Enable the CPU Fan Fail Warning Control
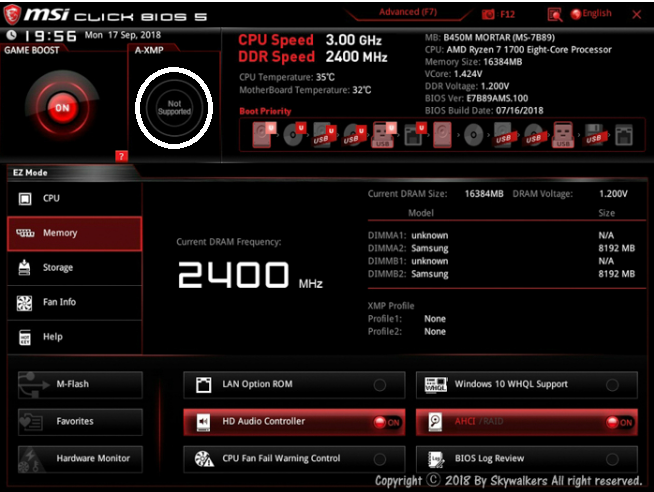 [380, 459]
